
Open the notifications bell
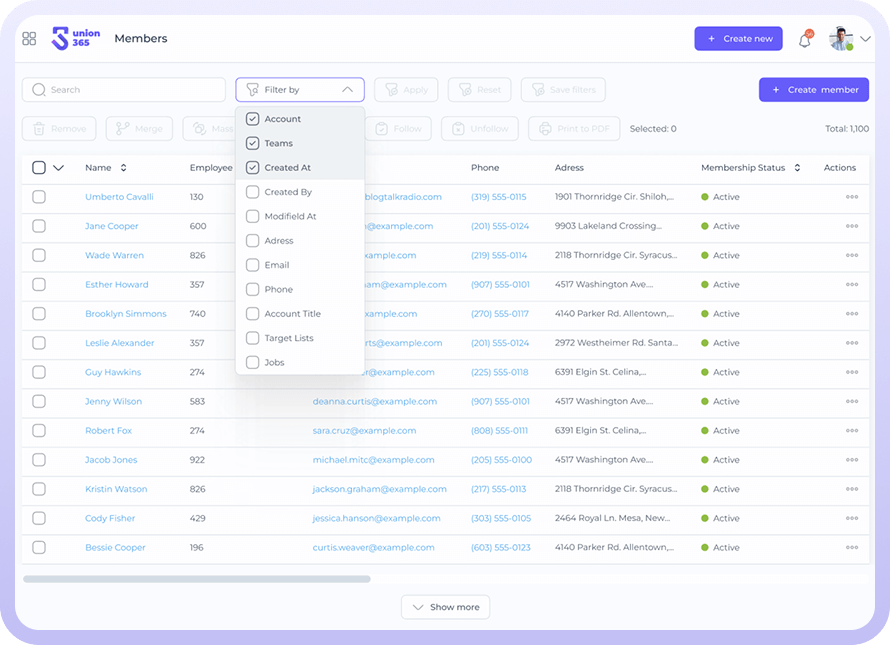[805, 40]
